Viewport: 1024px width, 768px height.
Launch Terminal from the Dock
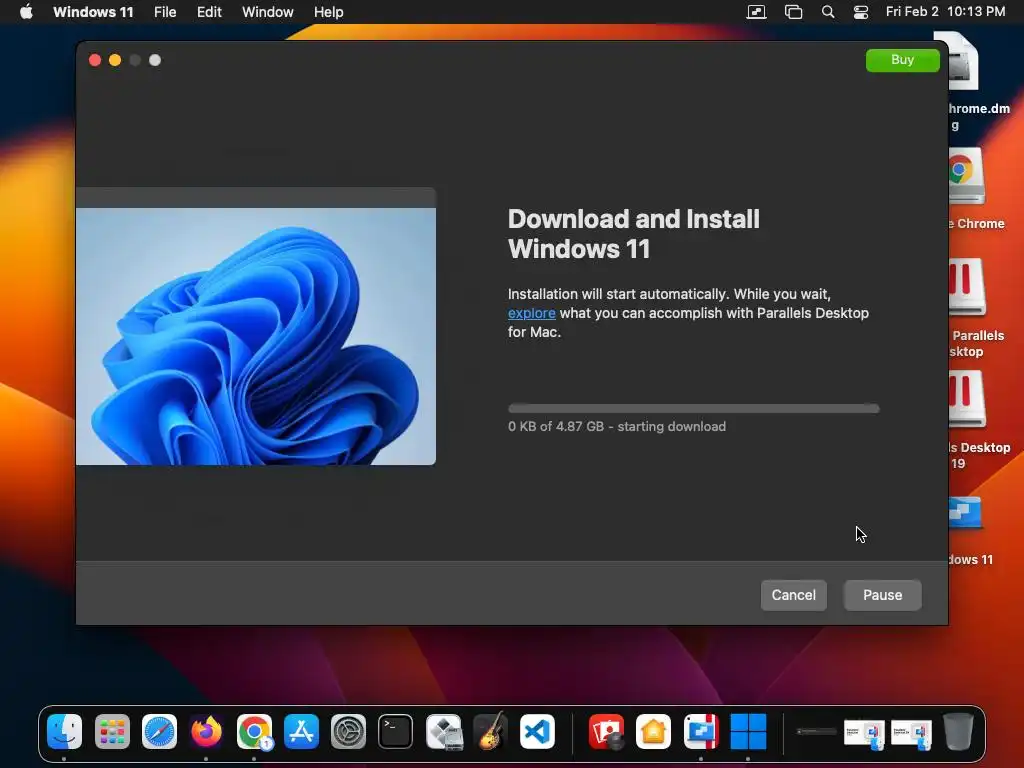tap(395, 731)
